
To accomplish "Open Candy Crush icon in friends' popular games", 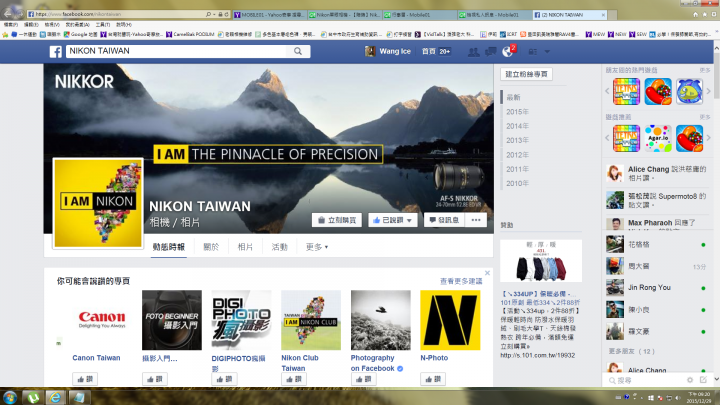I will [x=658, y=91].
